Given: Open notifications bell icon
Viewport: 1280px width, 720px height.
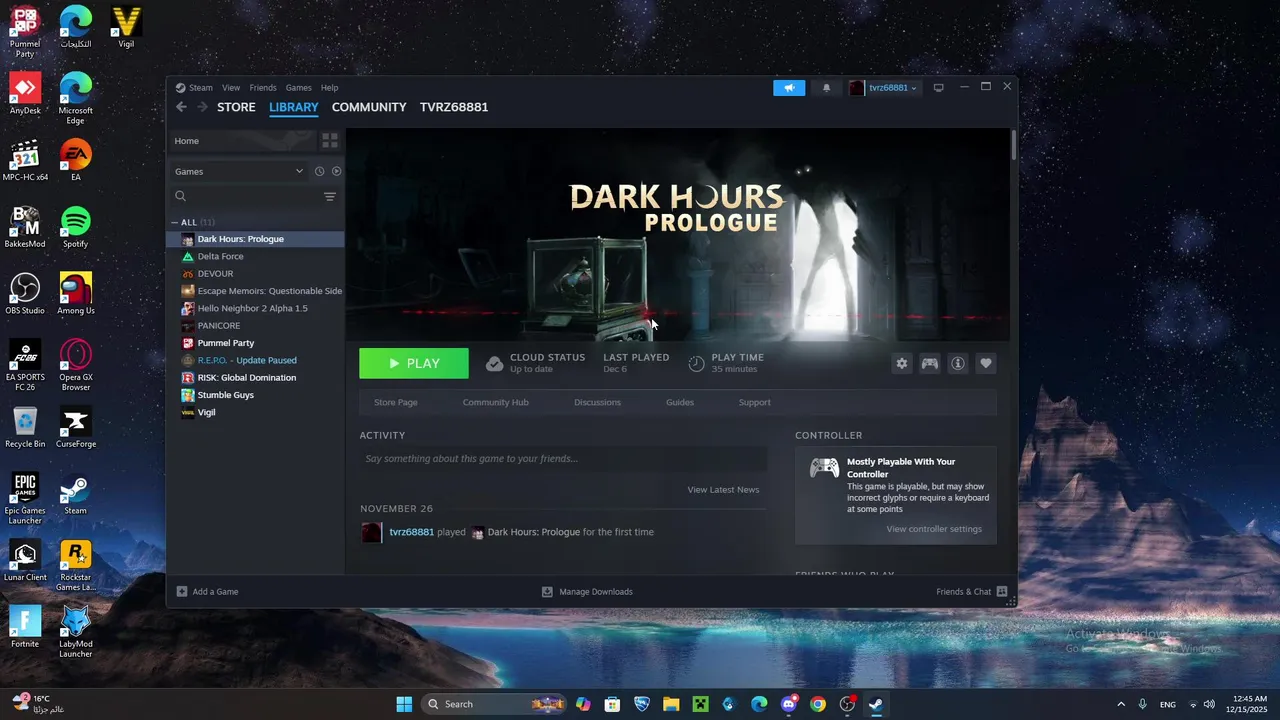Looking at the screenshot, I should 826,88.
